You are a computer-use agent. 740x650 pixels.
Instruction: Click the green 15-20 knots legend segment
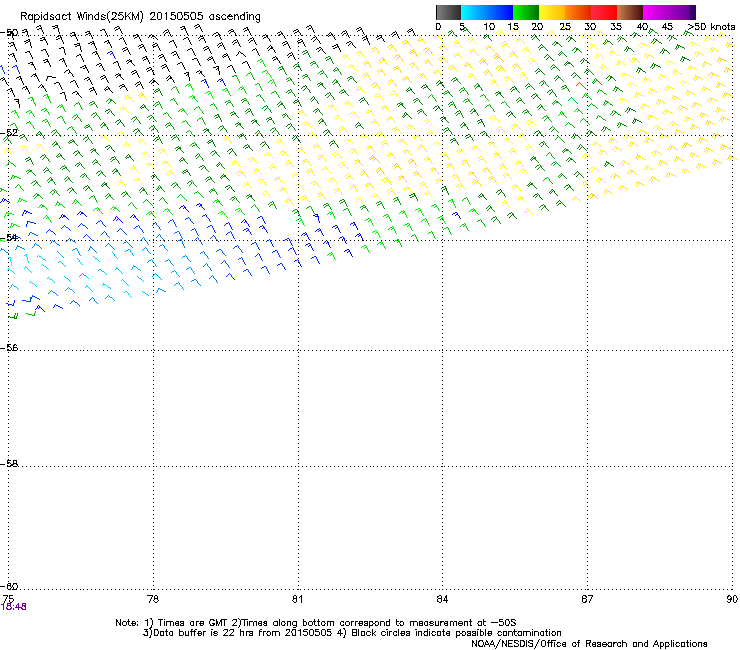click(526, 12)
